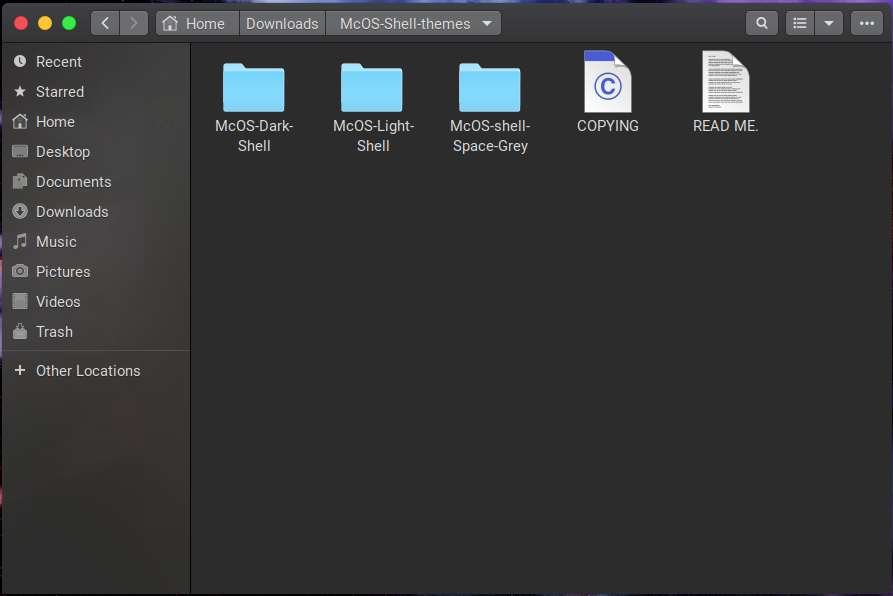Click the Desktop icon in sidebar

pyautogui.click(x=20, y=151)
